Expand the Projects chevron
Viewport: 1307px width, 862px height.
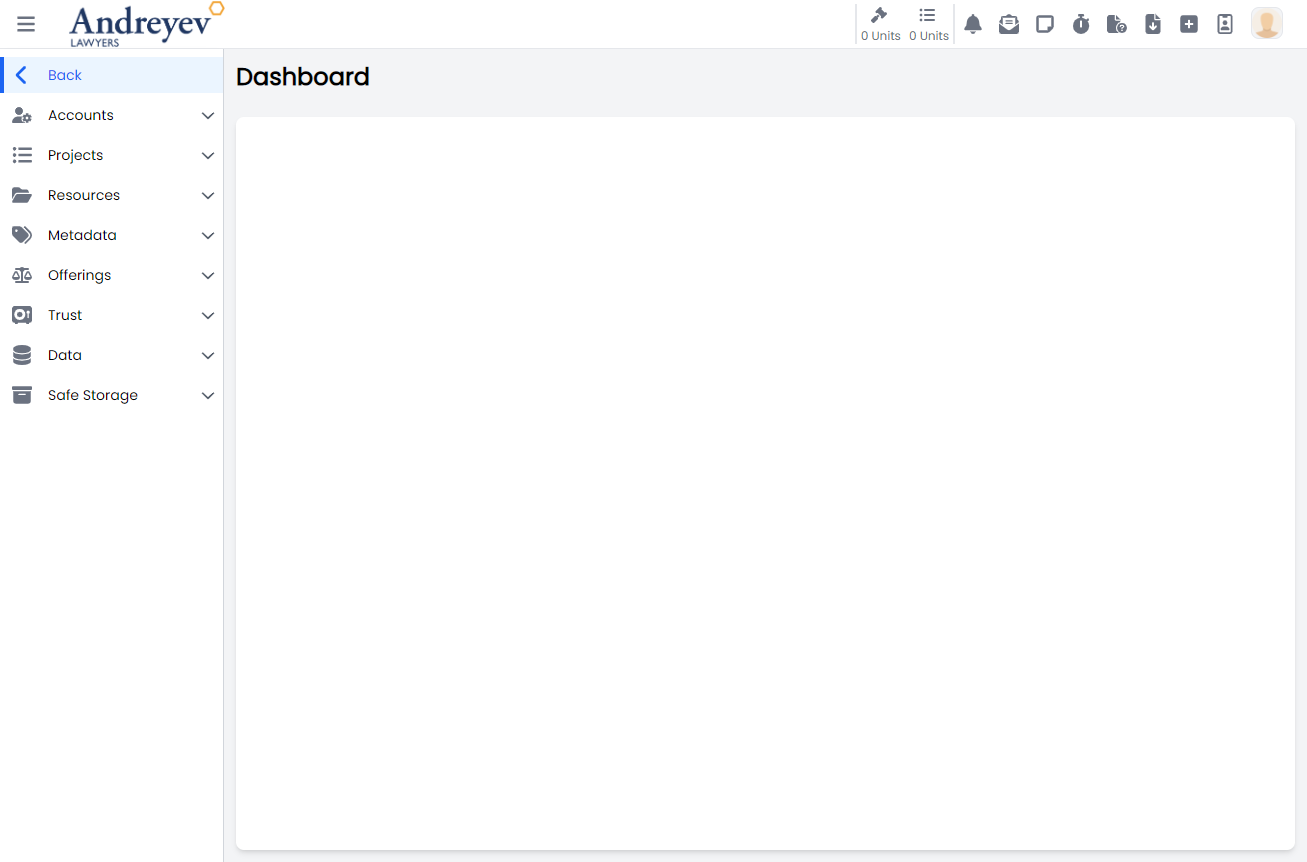[x=208, y=156]
